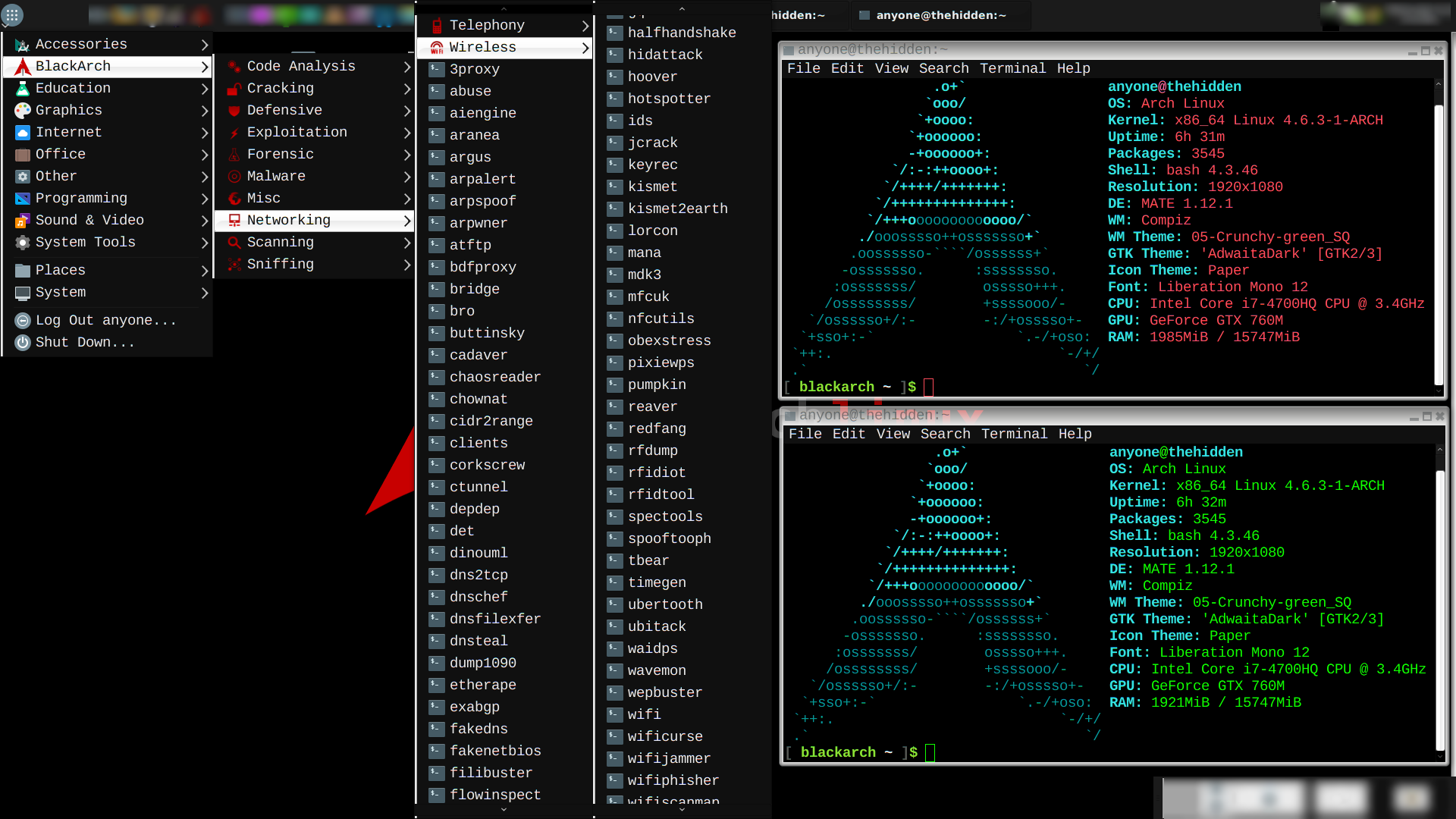Select bdfproxy in Networking list
The width and height of the screenshot is (1456, 819).
[482, 268]
